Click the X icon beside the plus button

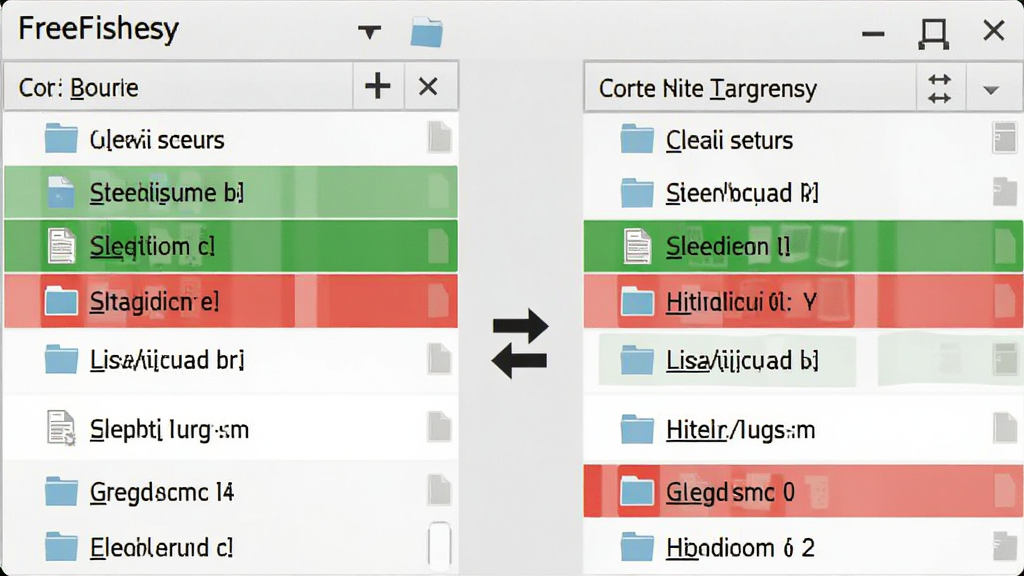(x=428, y=86)
